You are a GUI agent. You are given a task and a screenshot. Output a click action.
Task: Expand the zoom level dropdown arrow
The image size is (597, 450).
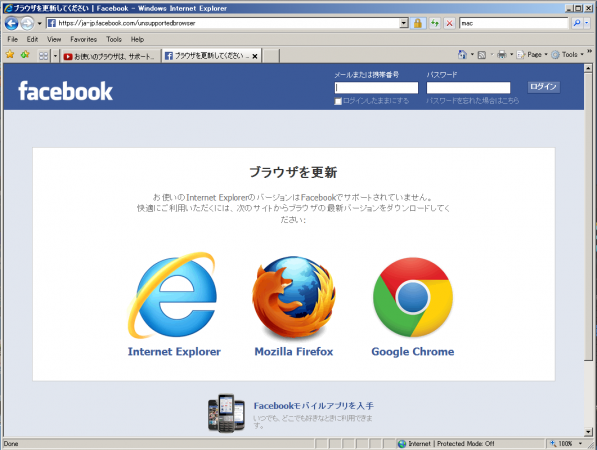click(x=580, y=444)
